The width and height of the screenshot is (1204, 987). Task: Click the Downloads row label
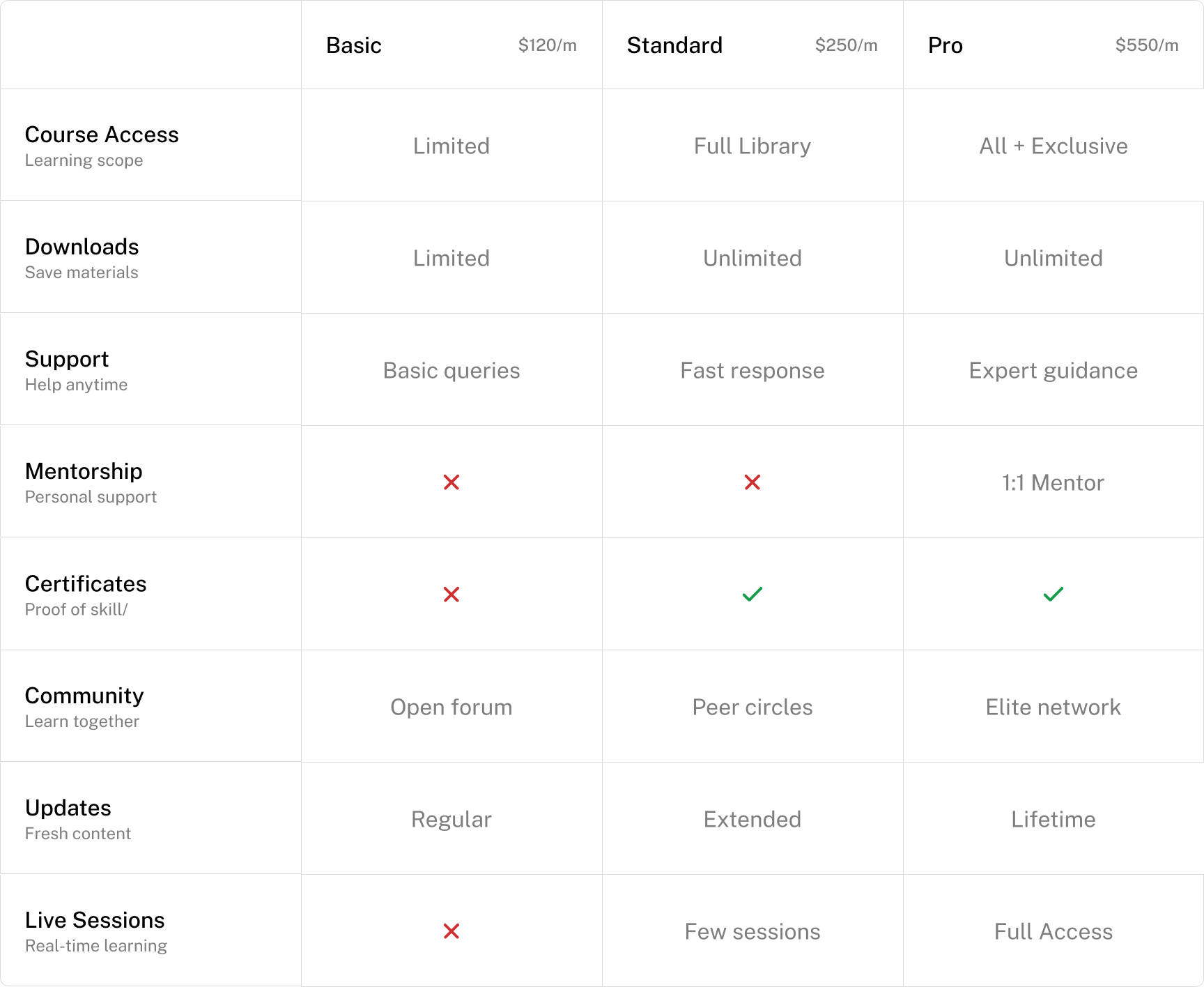tap(82, 247)
